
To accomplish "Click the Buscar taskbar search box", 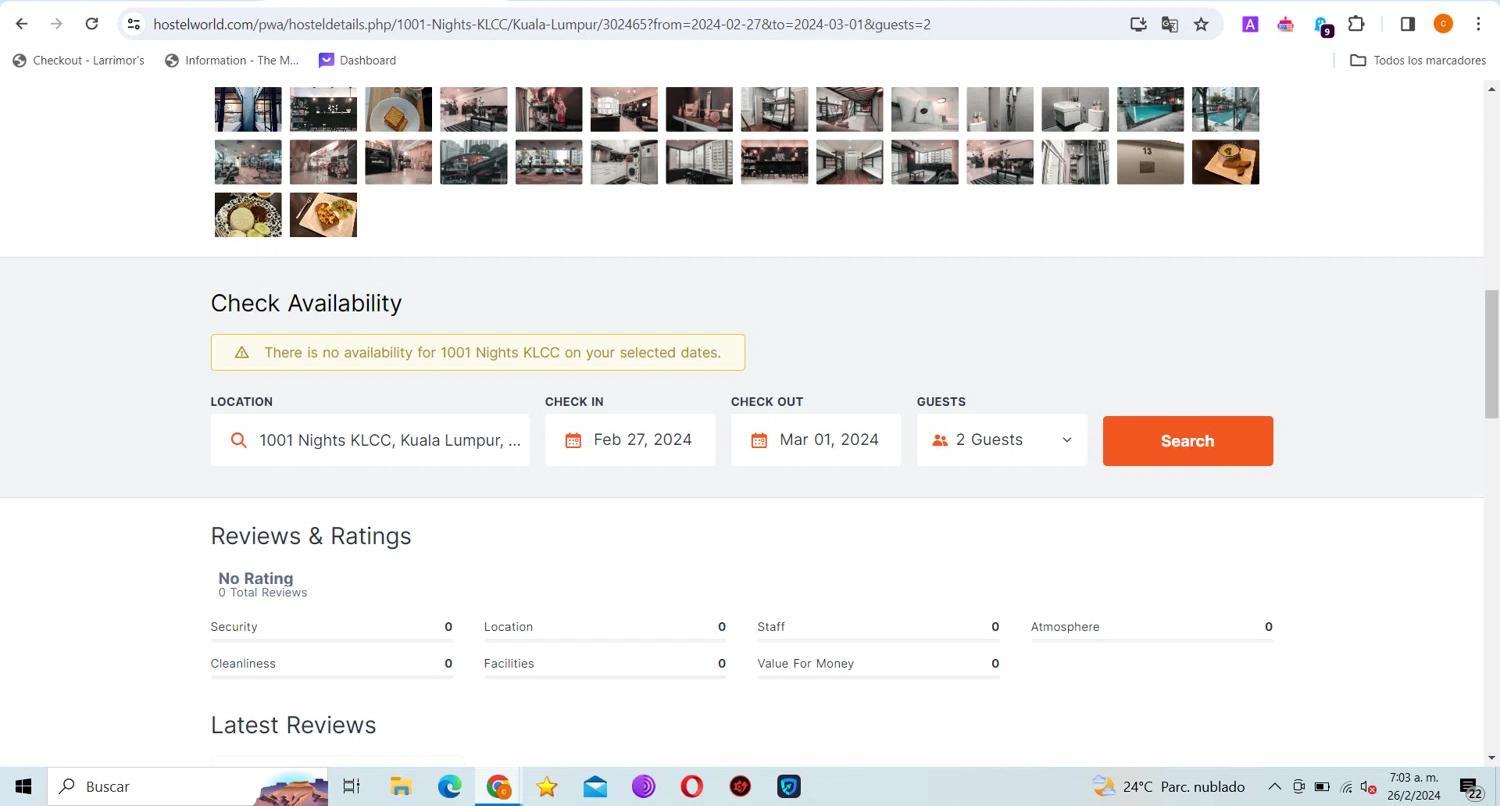I will (190, 787).
